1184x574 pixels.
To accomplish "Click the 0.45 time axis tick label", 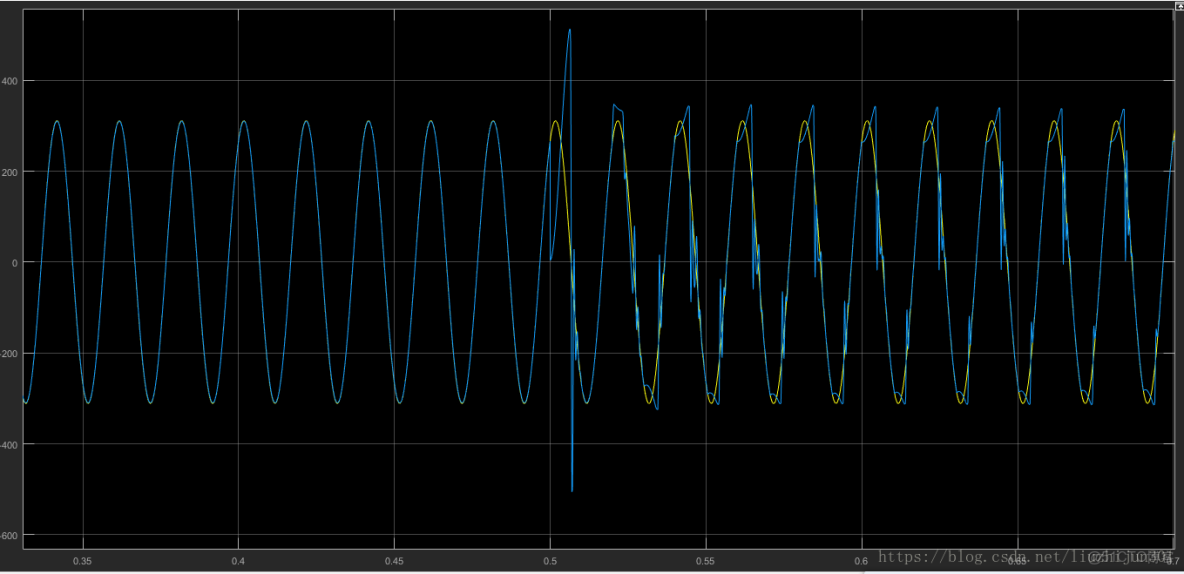I will coord(394,561).
